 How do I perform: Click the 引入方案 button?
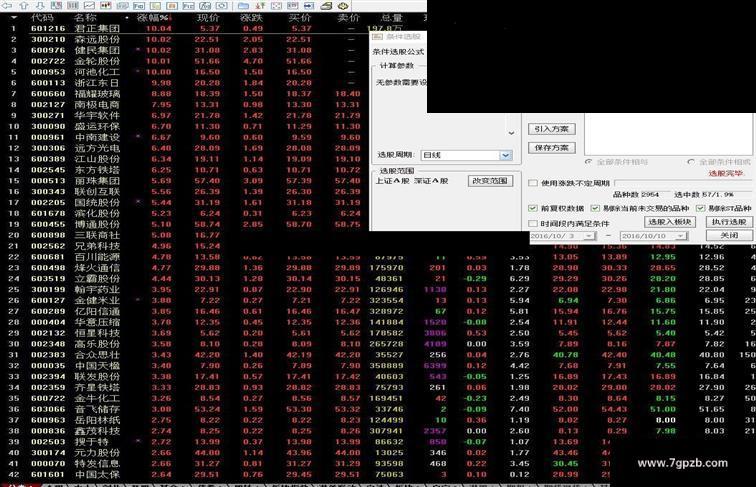(x=552, y=129)
